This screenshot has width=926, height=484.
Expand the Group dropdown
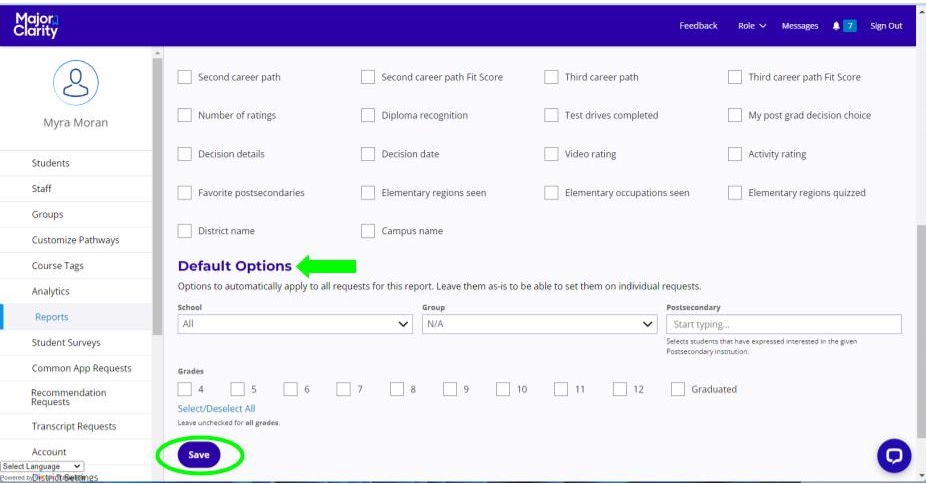539,324
